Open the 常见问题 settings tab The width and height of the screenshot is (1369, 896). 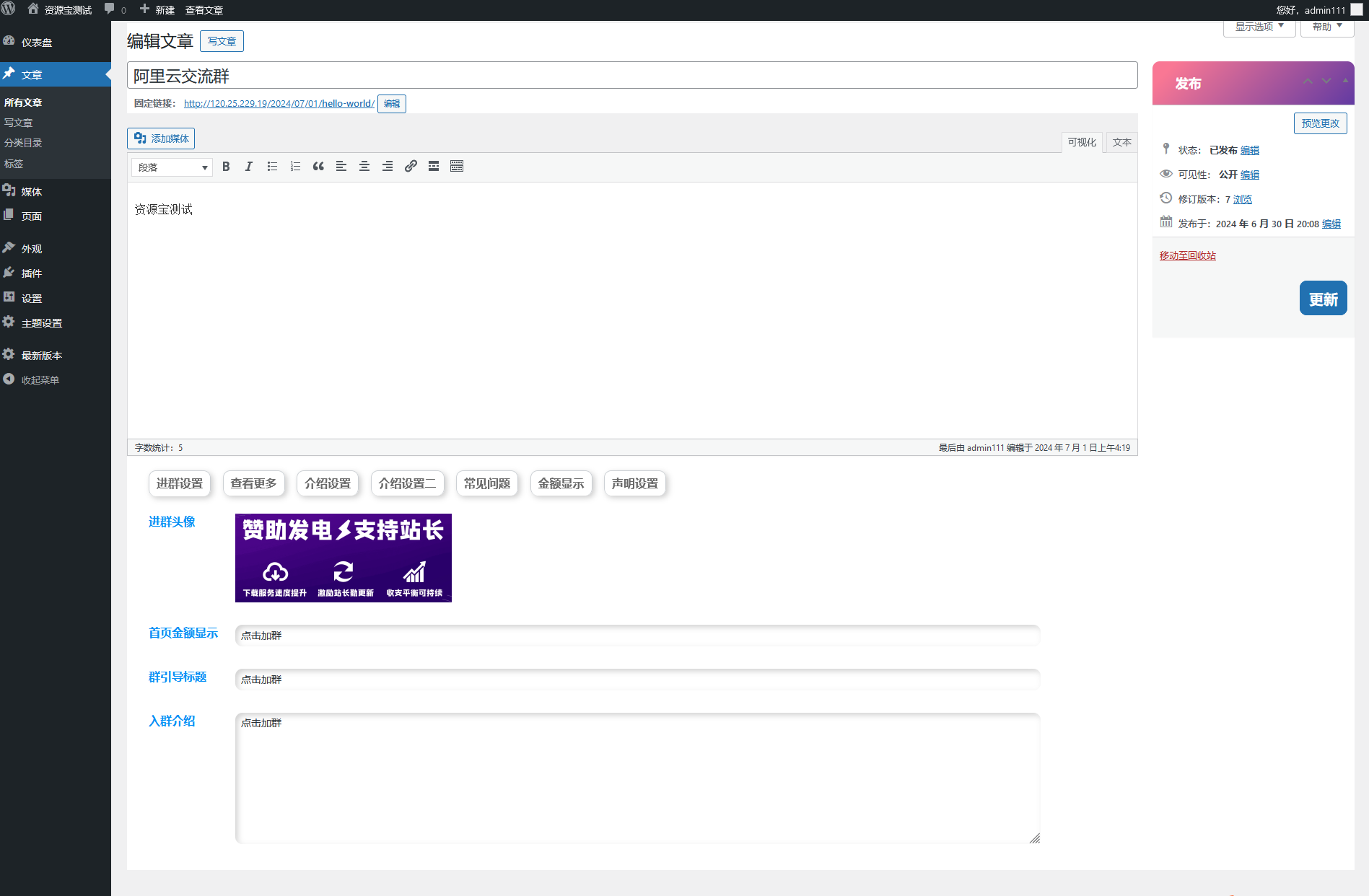(x=487, y=483)
